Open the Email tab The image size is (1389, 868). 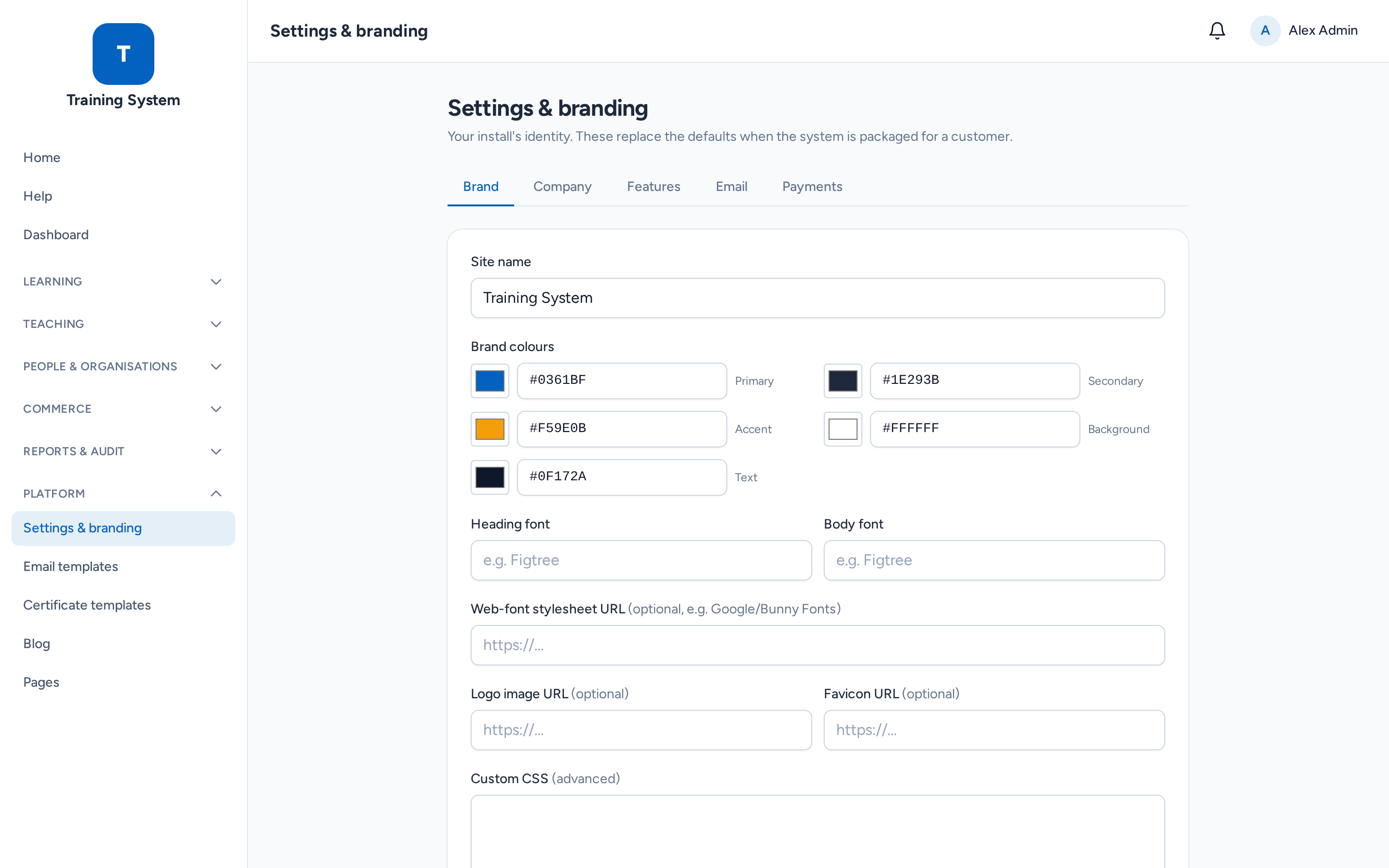731,187
